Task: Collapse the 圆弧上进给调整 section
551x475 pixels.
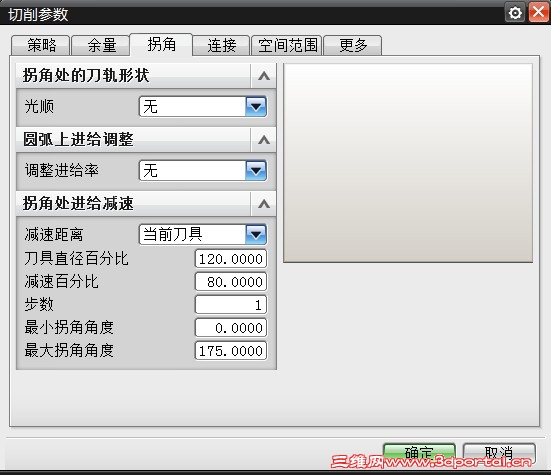Action: coord(264,140)
